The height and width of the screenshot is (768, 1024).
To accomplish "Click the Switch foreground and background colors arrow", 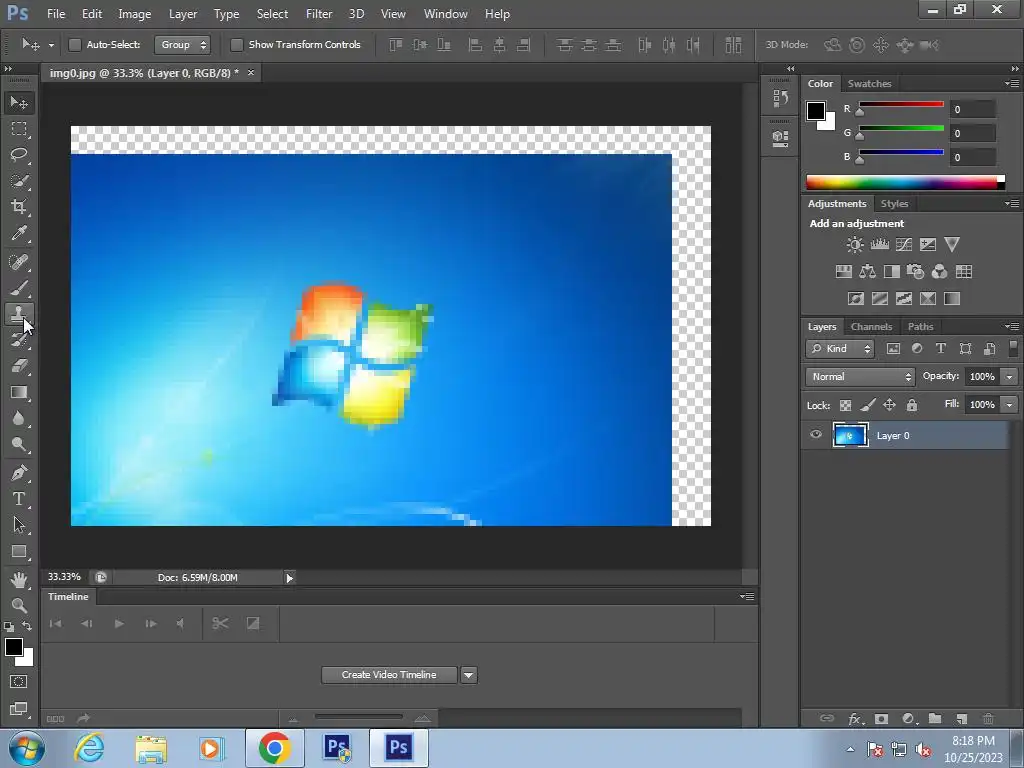I will tap(27, 626).
